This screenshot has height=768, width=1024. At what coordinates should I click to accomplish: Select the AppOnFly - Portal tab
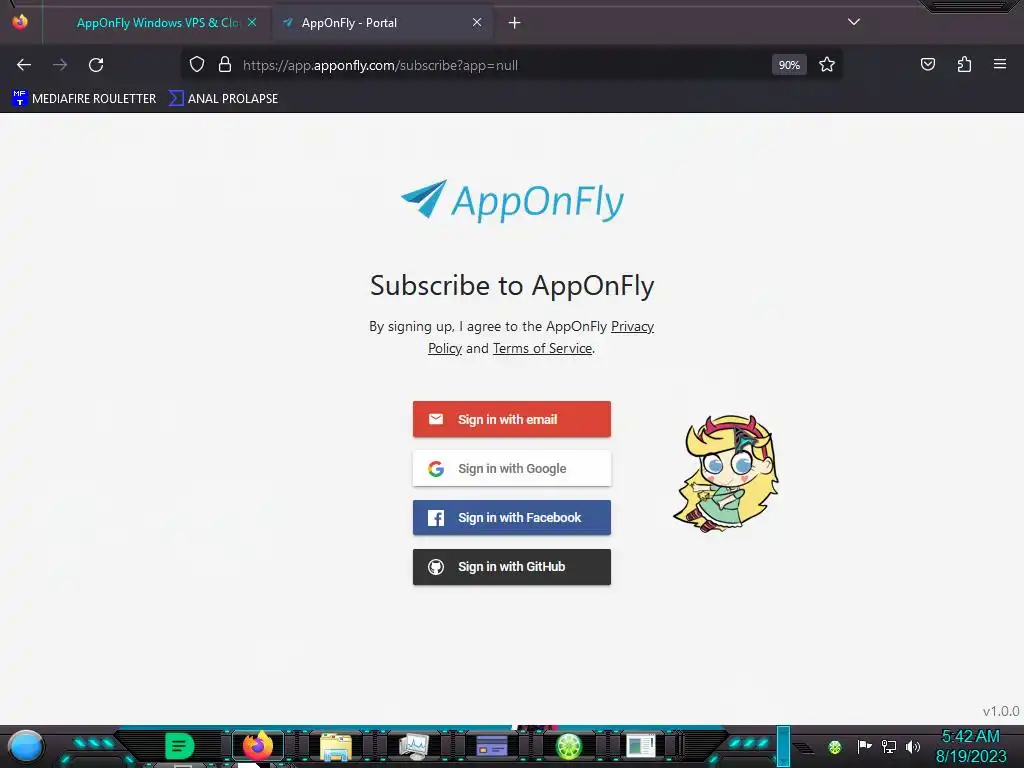(x=382, y=23)
